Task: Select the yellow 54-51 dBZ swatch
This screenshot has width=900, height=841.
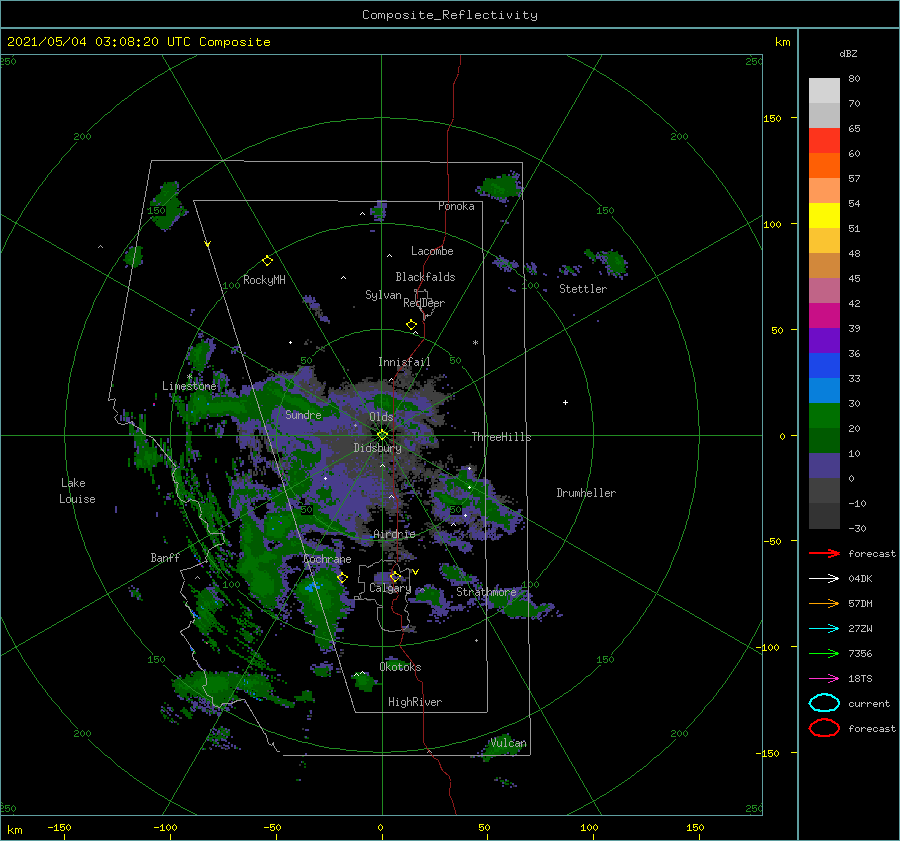Action: (824, 215)
